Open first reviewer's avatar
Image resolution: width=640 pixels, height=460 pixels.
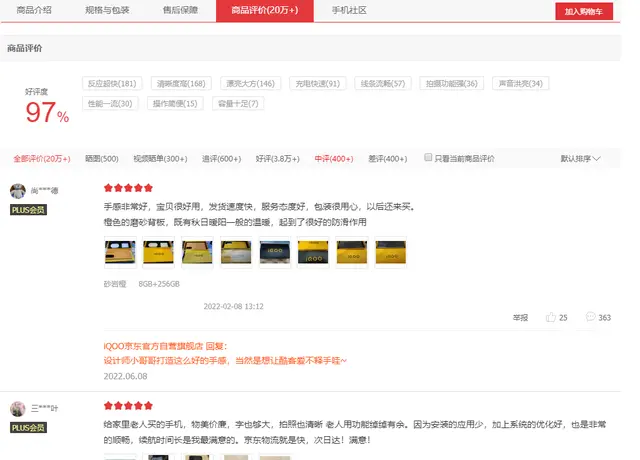point(18,191)
